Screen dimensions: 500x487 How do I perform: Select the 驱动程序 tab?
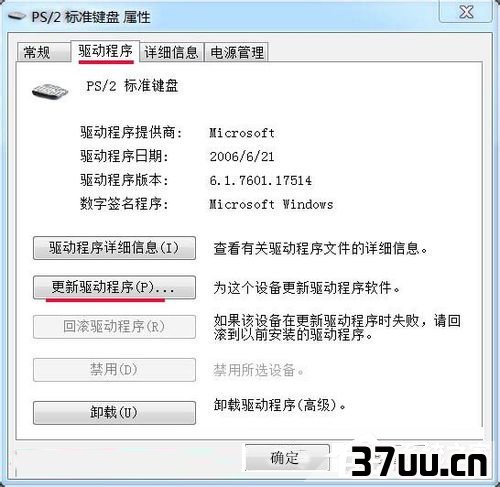[105, 51]
